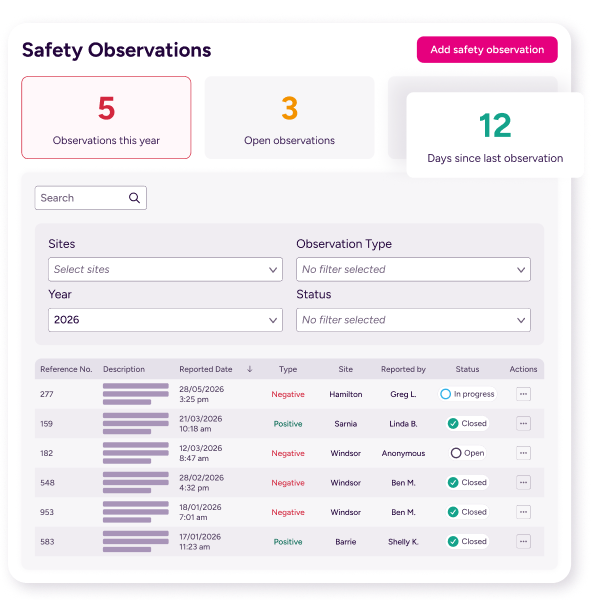Click the Barrie site cell

346,541
